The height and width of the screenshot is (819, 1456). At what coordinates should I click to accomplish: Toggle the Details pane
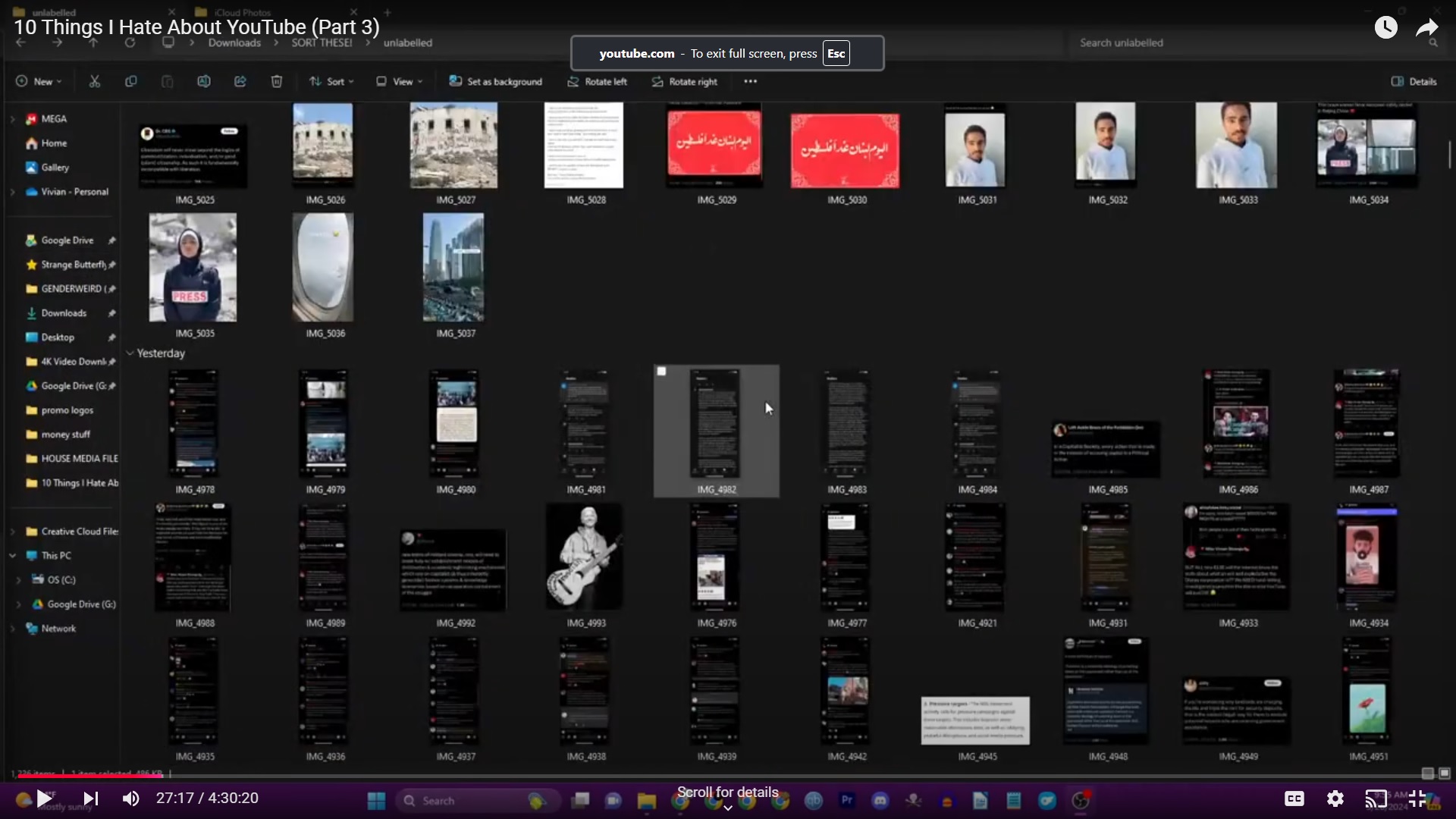pos(1414,81)
